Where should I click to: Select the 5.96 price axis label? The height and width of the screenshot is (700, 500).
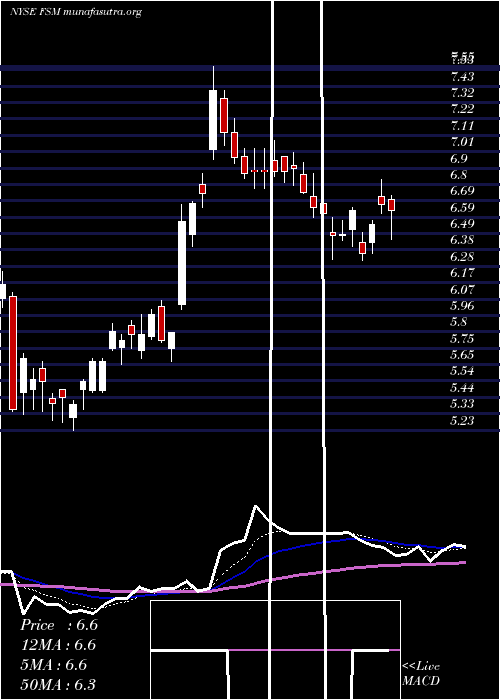[462, 306]
